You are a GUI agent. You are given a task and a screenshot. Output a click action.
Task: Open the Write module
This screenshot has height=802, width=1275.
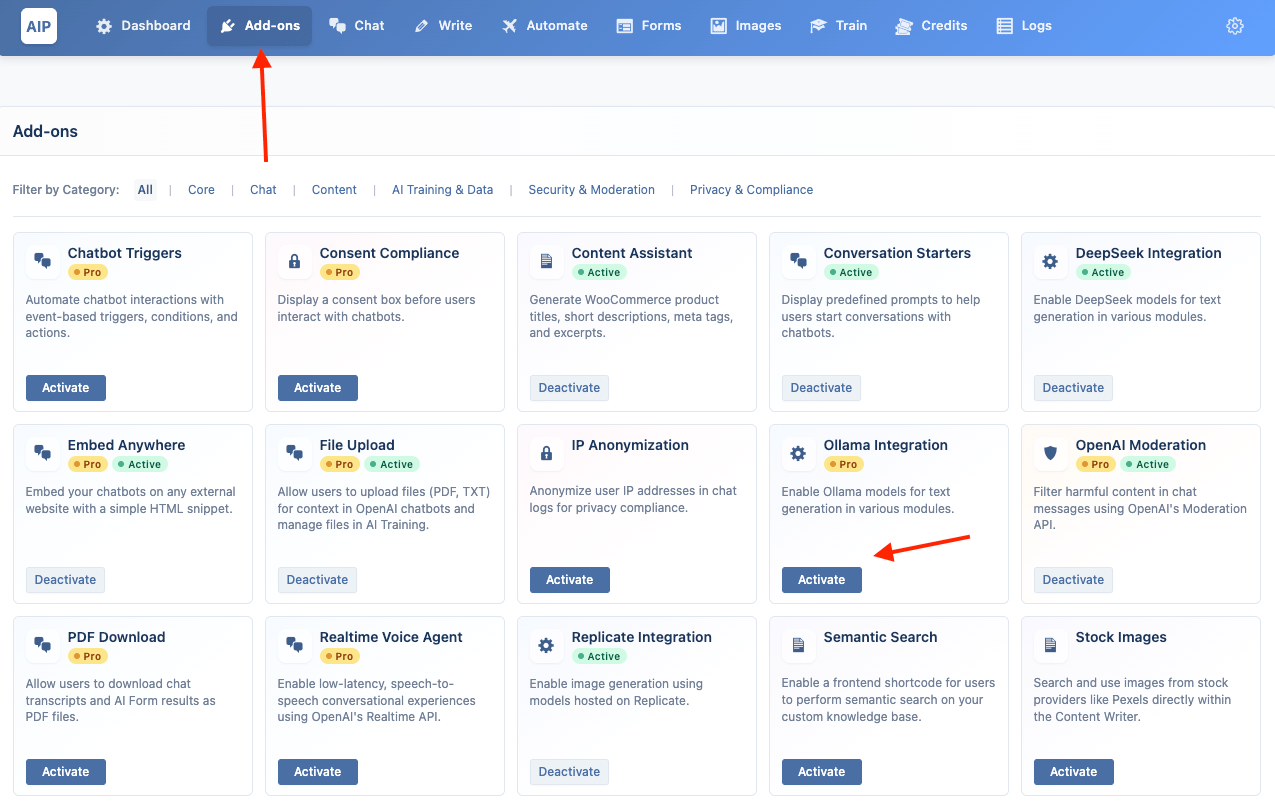click(x=443, y=26)
